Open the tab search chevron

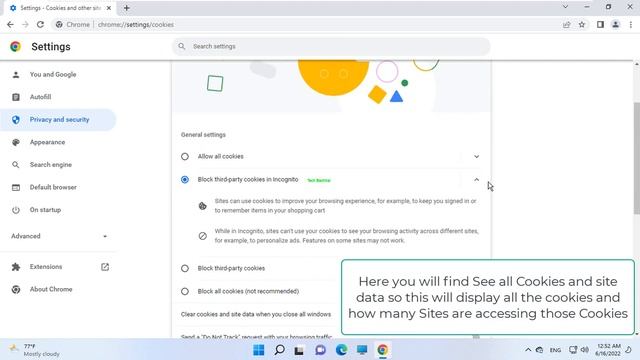coord(565,7)
